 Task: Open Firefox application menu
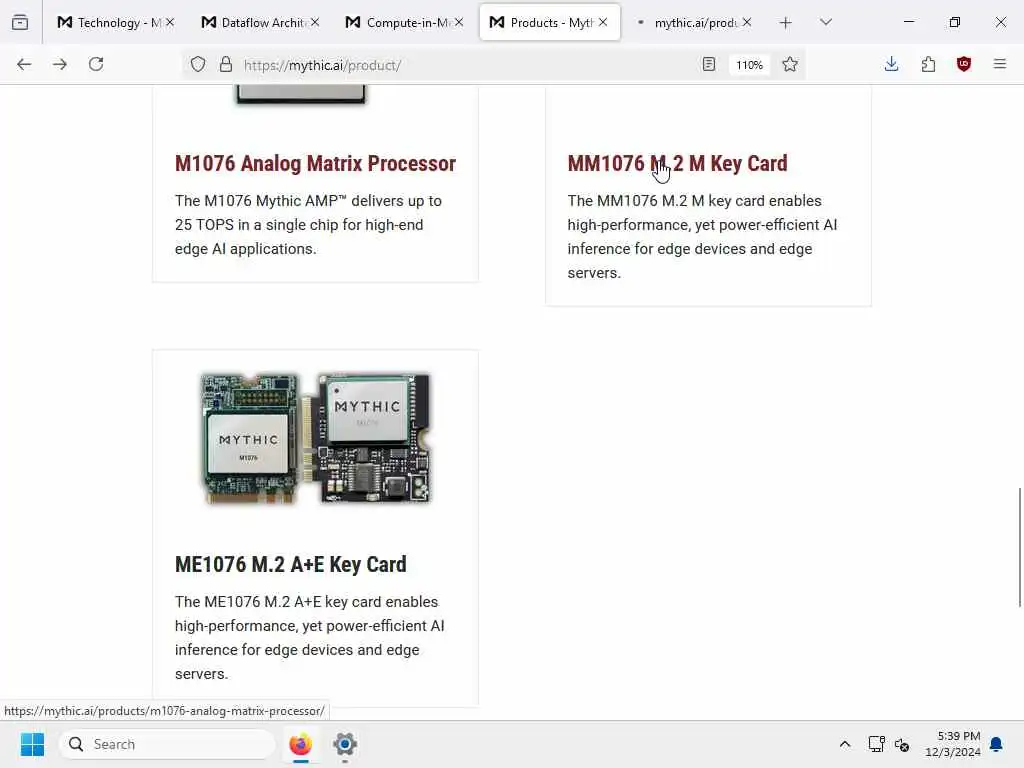pos(1000,64)
